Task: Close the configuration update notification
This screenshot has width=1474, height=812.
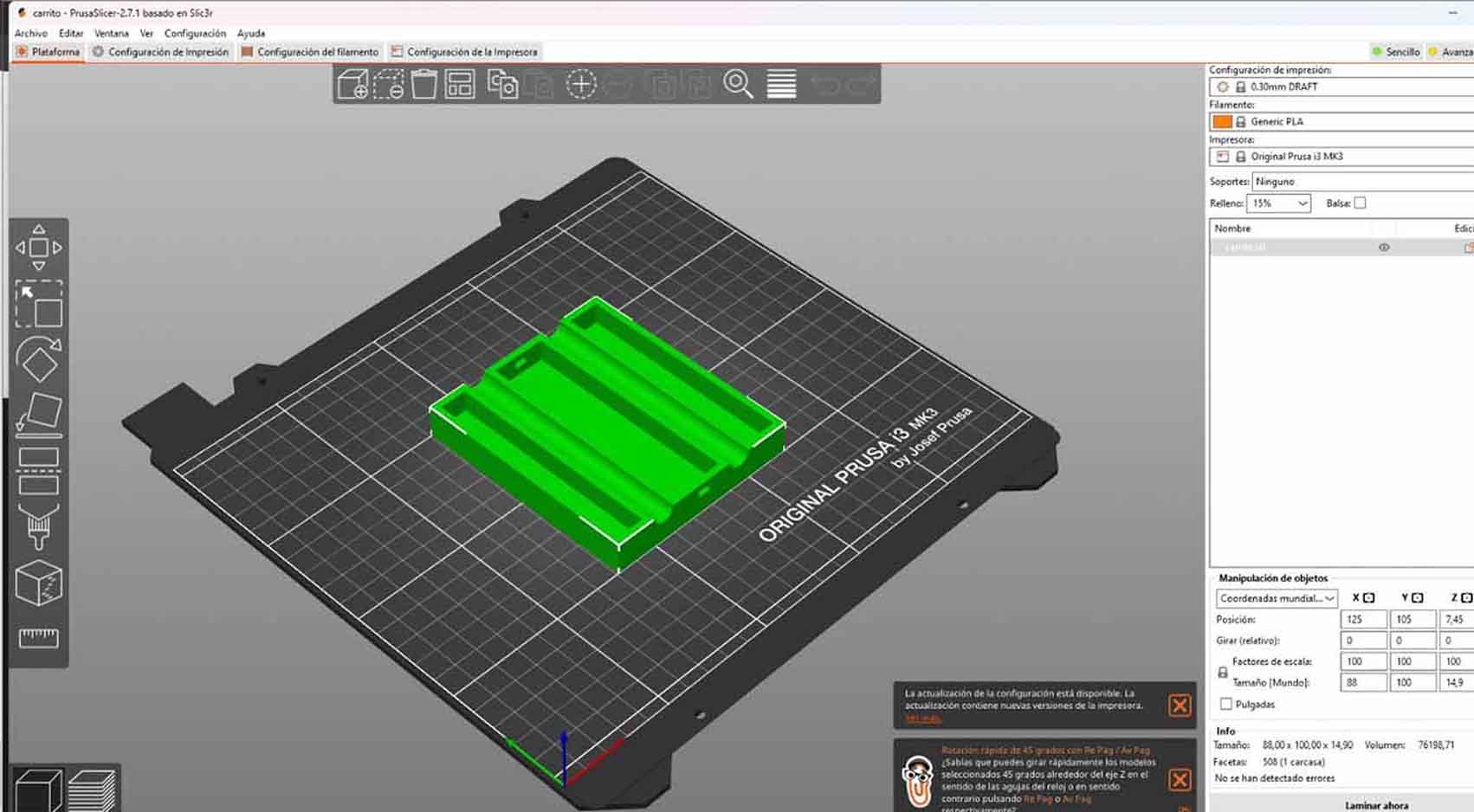Action: pyautogui.click(x=1180, y=706)
